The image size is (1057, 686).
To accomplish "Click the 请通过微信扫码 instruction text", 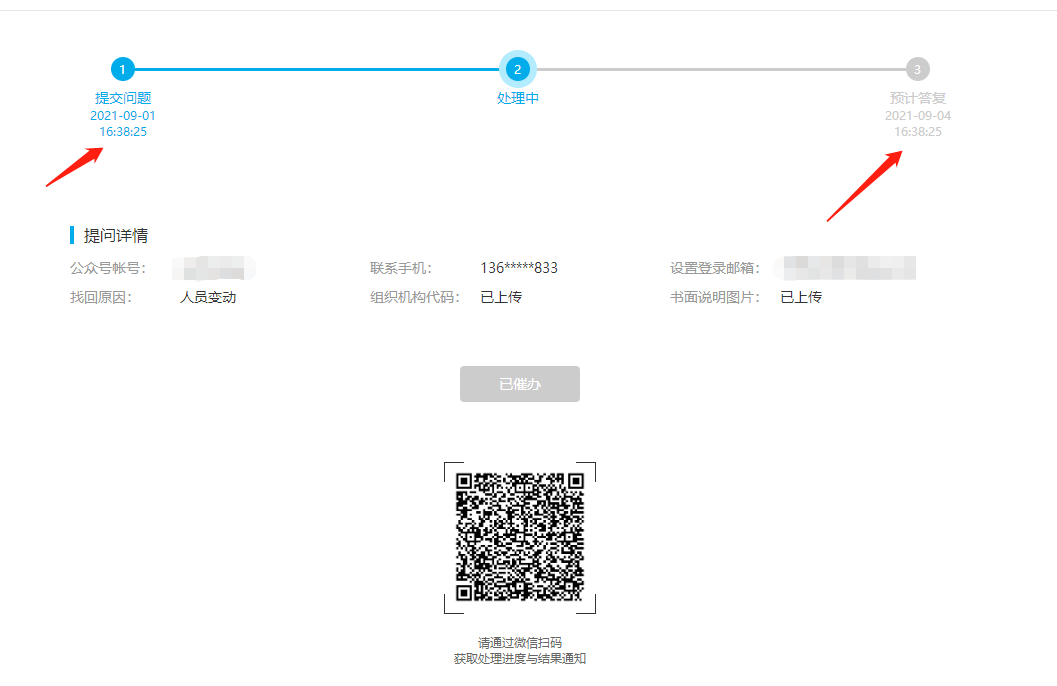I will coord(520,643).
